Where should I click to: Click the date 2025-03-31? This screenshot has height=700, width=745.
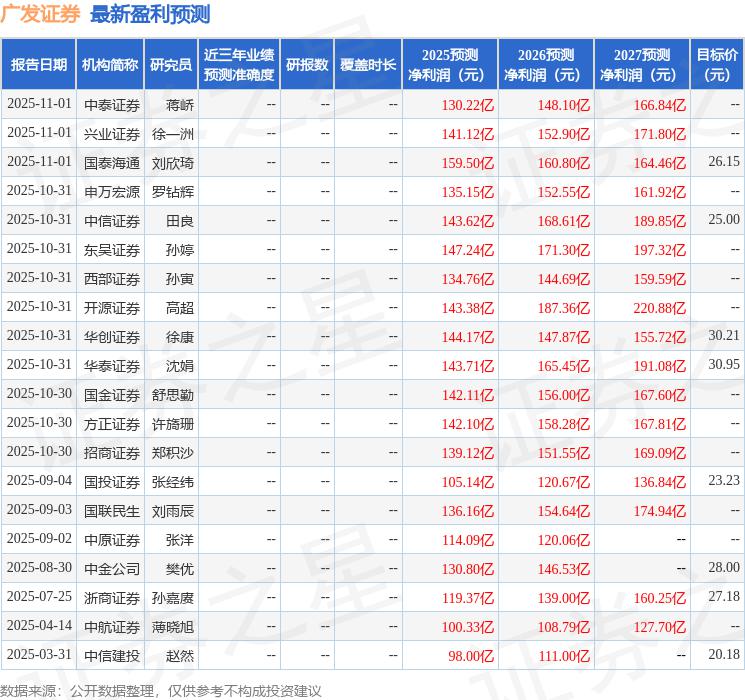point(39,654)
